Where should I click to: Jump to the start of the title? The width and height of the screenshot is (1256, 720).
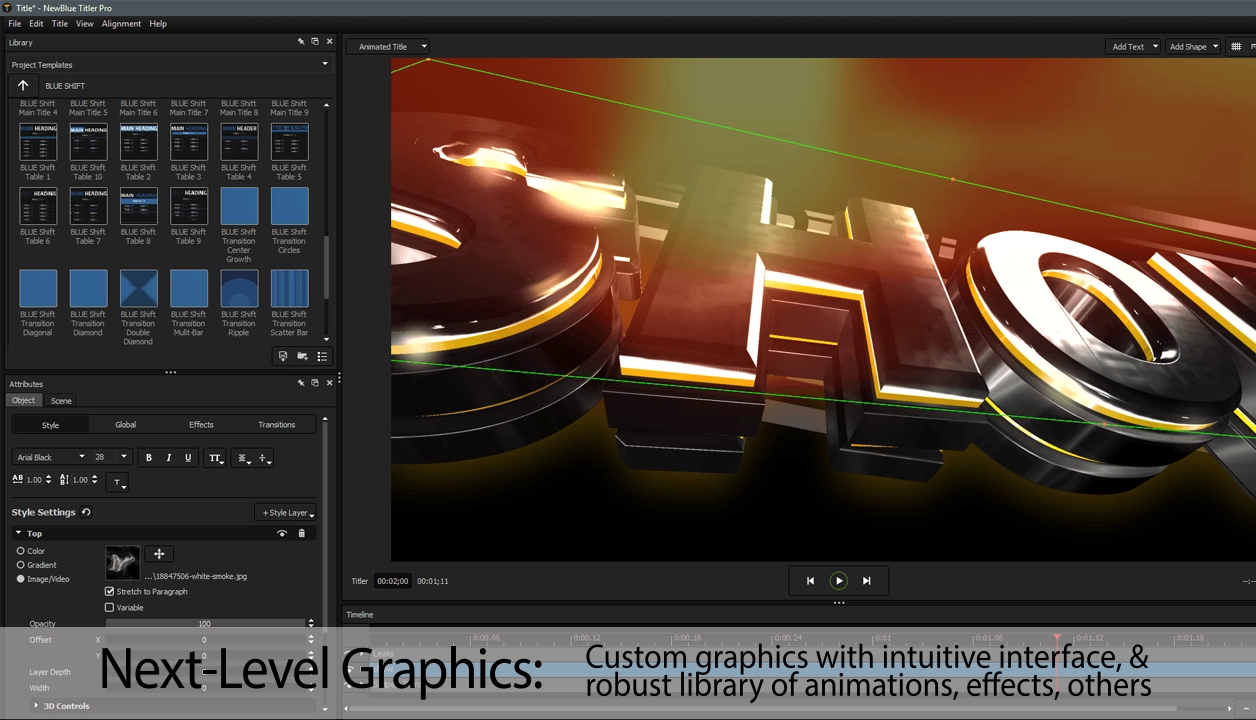pyautogui.click(x=810, y=580)
